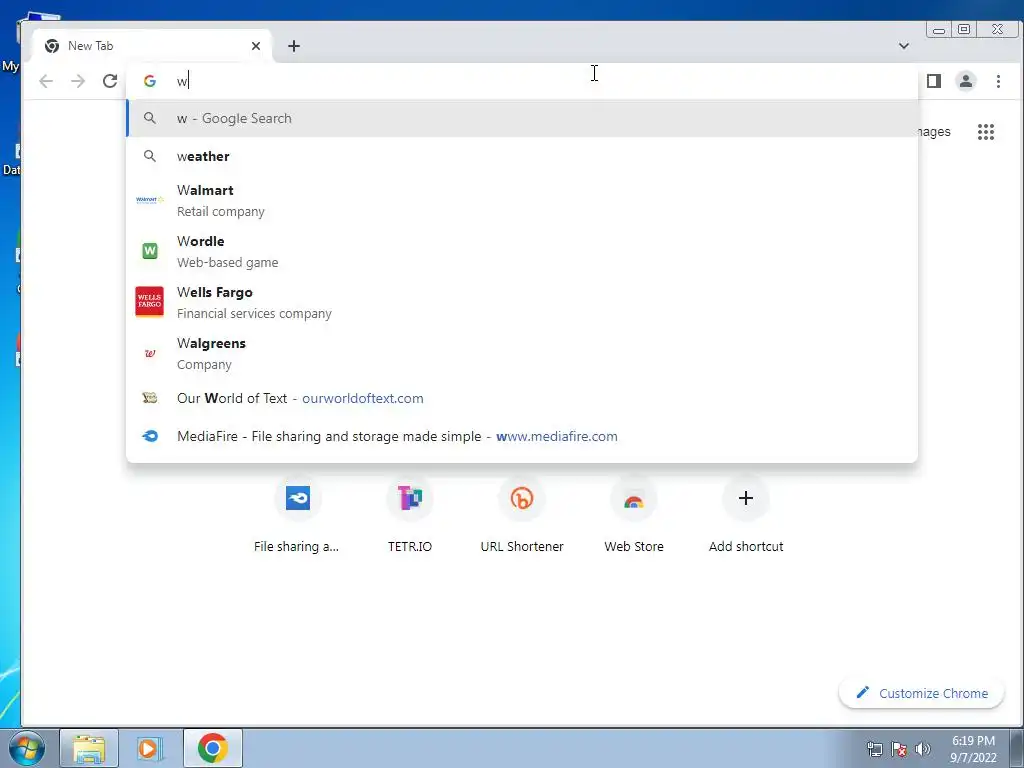Image resolution: width=1024 pixels, height=768 pixels.
Task: Select the New Tab tab
Action: pyautogui.click(x=152, y=46)
